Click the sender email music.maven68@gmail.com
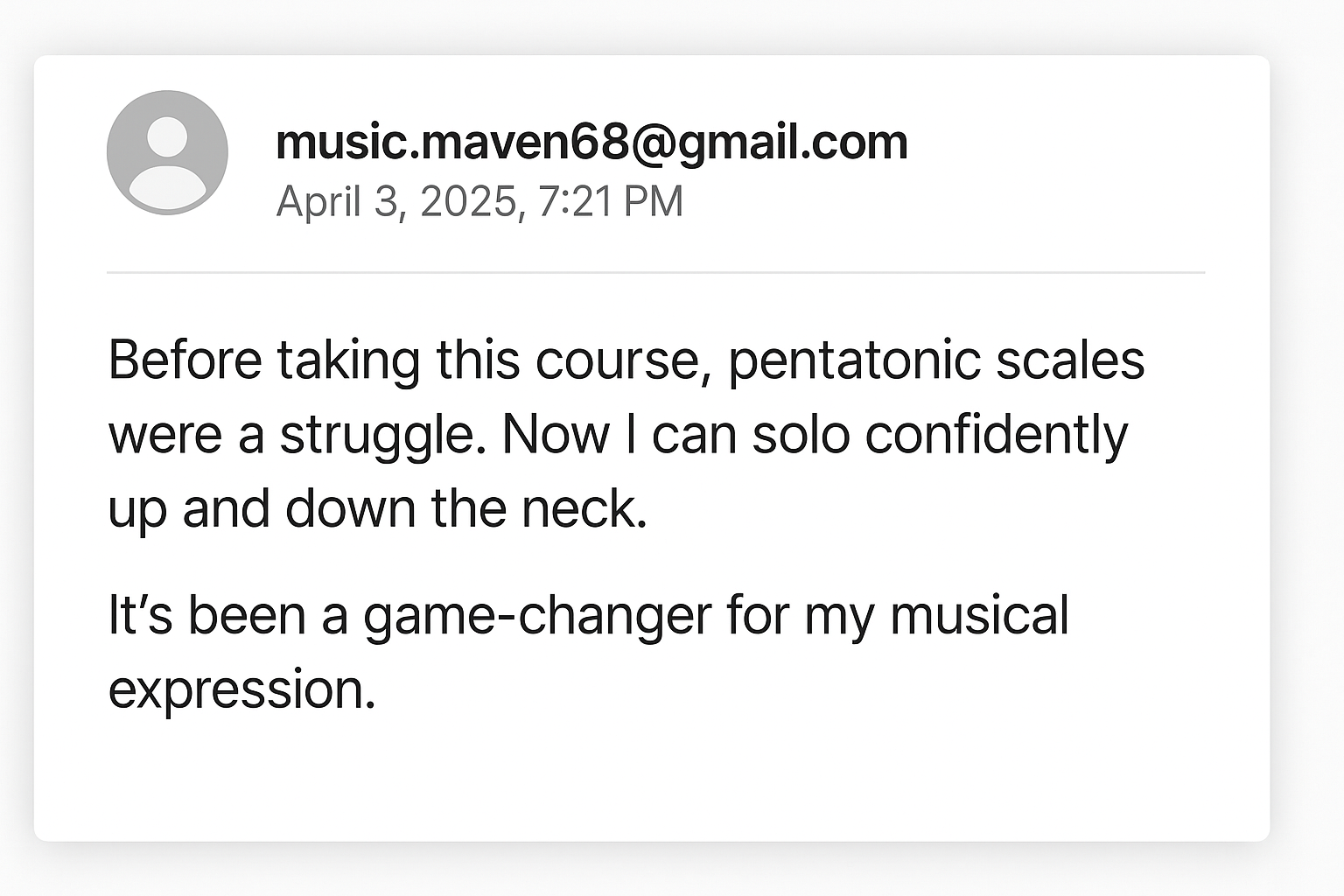This screenshot has width=1344, height=896. coord(591,142)
